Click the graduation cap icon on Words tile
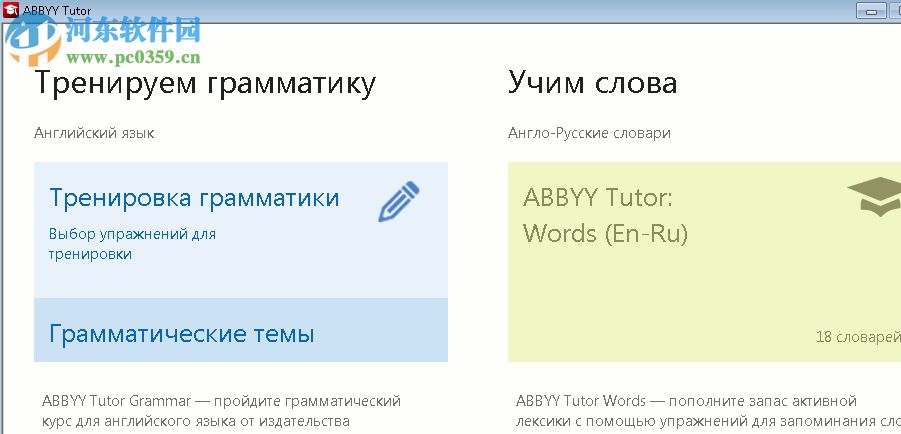This screenshot has height=434, width=901. coord(874,197)
